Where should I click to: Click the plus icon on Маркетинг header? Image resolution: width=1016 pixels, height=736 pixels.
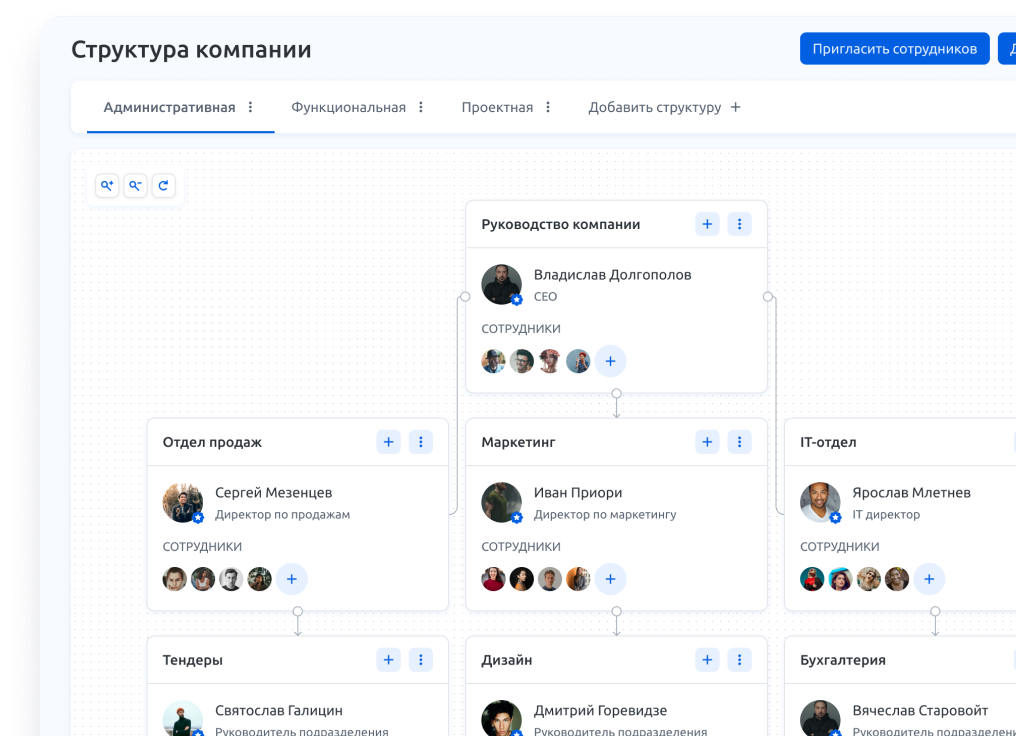pos(707,441)
